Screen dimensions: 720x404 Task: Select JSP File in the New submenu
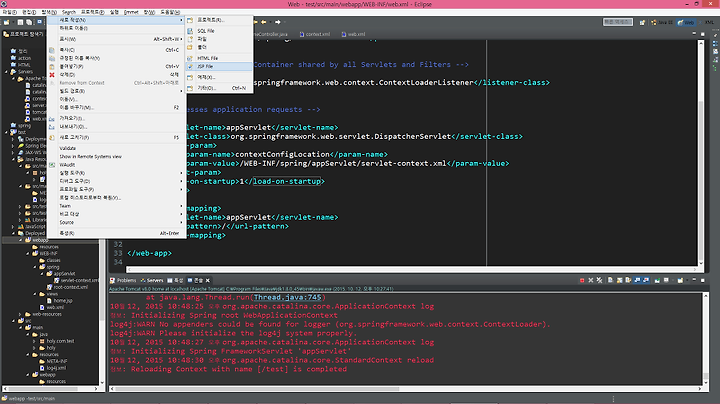coord(219,67)
